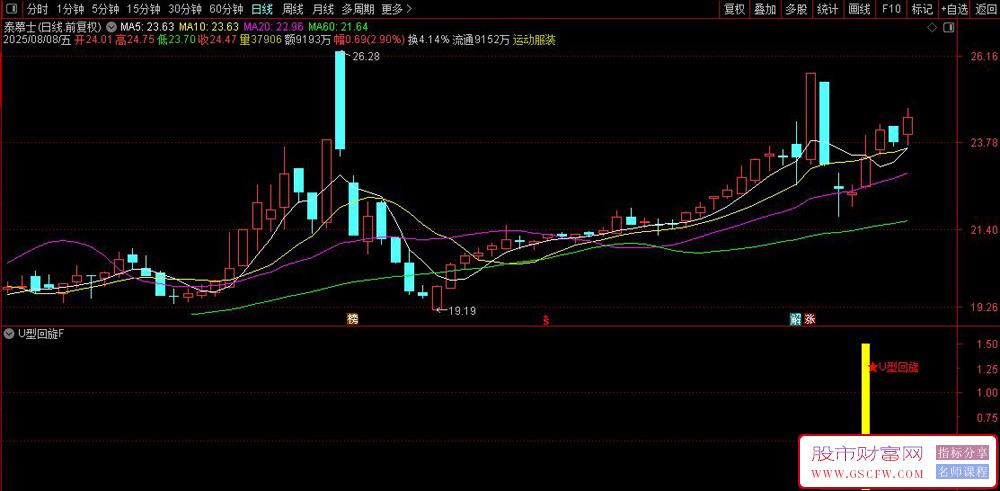Click the diamond icon above the chart
This screenshot has height=491, width=1000.
click(x=932, y=27)
